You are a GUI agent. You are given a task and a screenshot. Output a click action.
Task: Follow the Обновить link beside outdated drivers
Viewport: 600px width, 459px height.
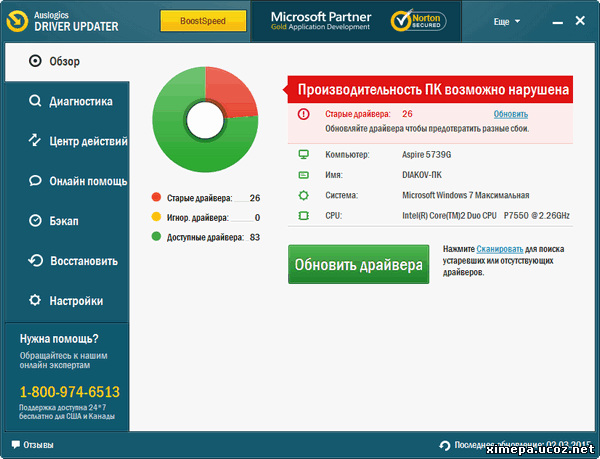pos(510,114)
